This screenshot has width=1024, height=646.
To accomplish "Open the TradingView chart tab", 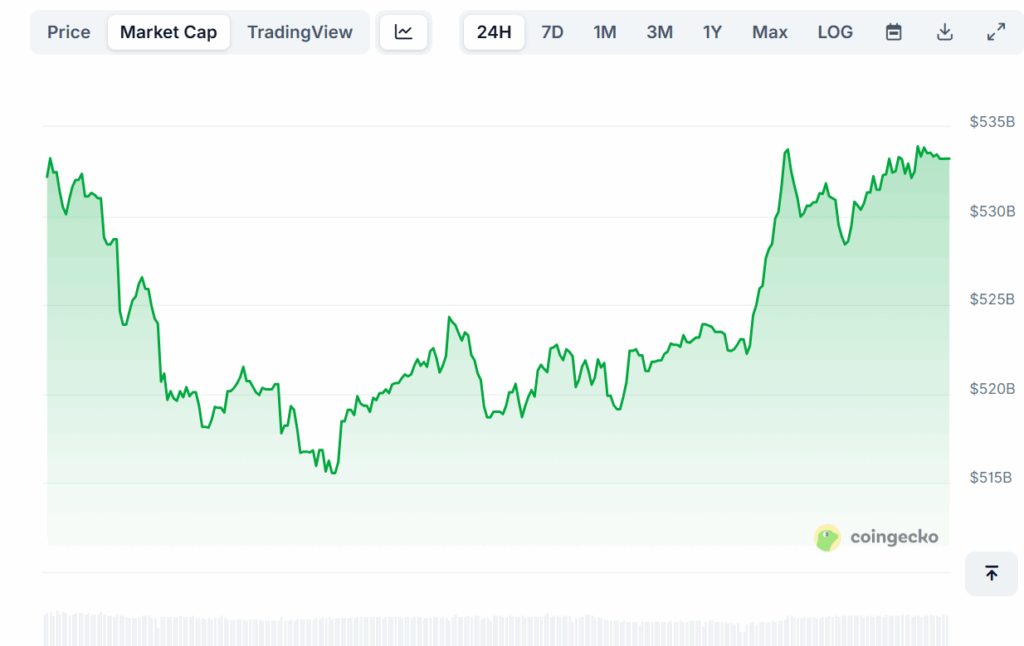I will point(300,32).
